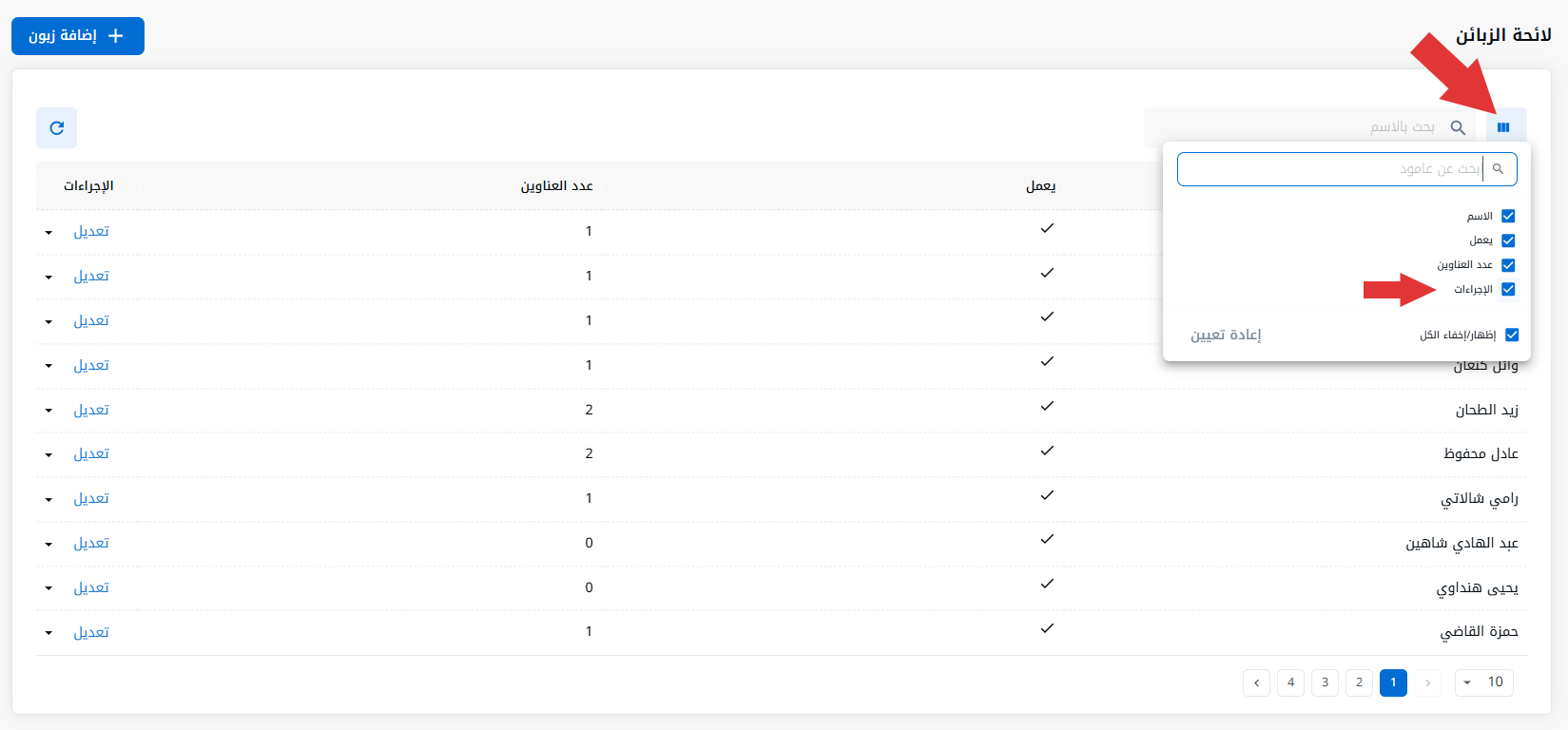The height and width of the screenshot is (730, 1568).
Task: Click the column visibility icon
Action: pos(1503,127)
